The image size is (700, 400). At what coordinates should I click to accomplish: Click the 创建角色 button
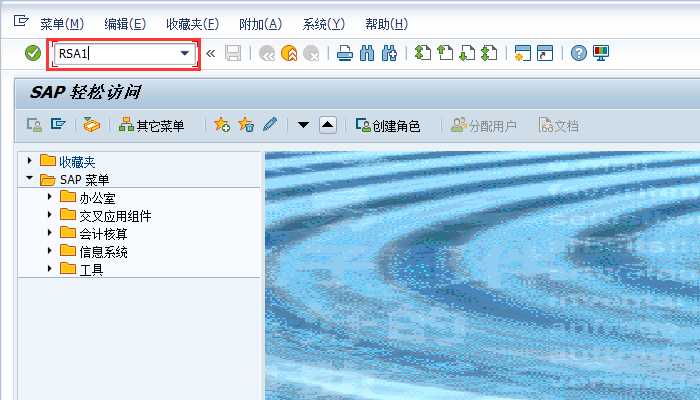tap(388, 126)
